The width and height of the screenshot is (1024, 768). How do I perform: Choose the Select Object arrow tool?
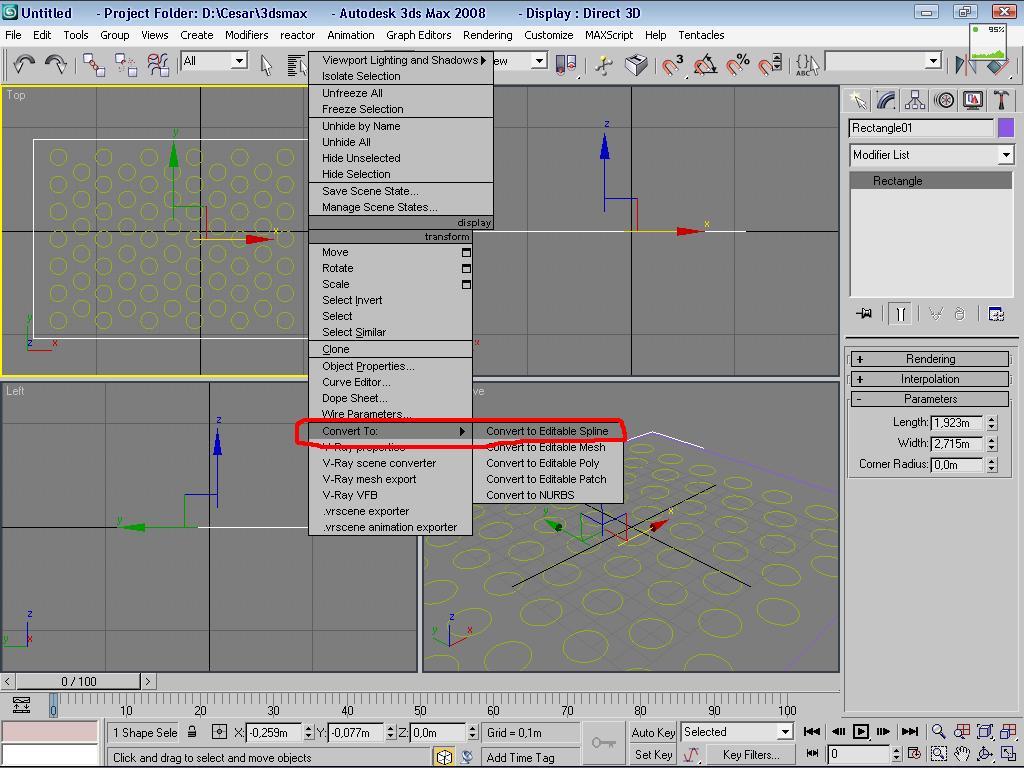pos(266,65)
